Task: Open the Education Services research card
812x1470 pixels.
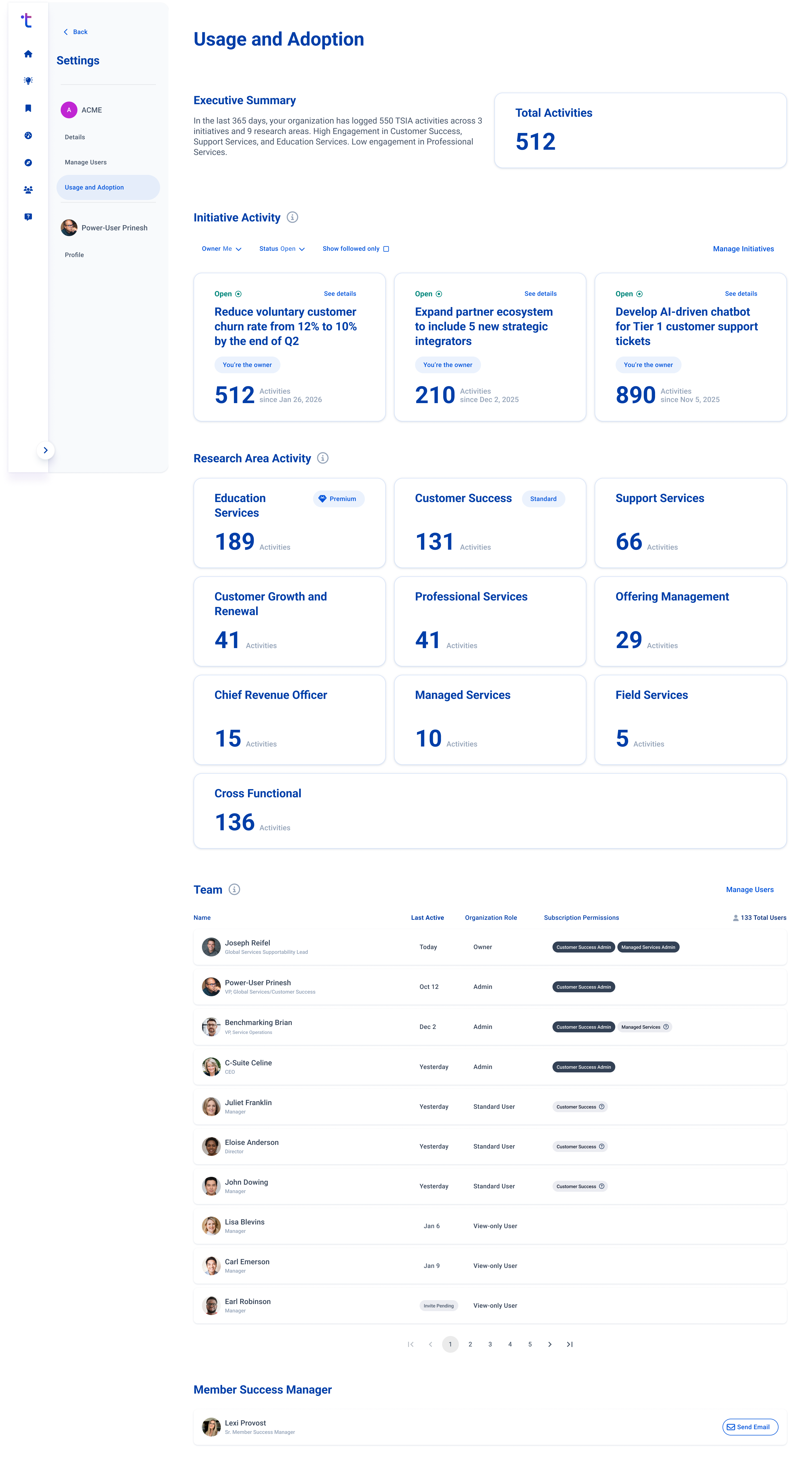Action: (x=290, y=523)
